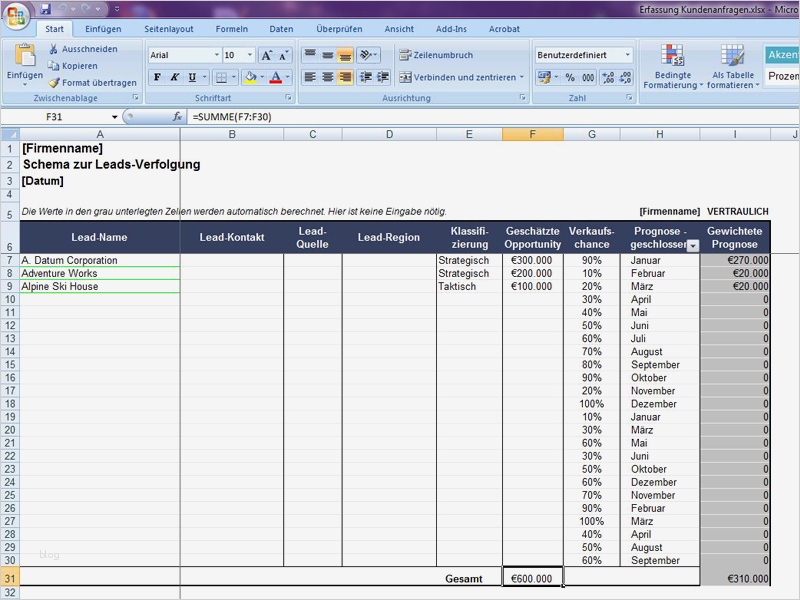The width and height of the screenshot is (800, 600).
Task: Click the increase decimals icon in Zahl group
Action: (x=609, y=78)
